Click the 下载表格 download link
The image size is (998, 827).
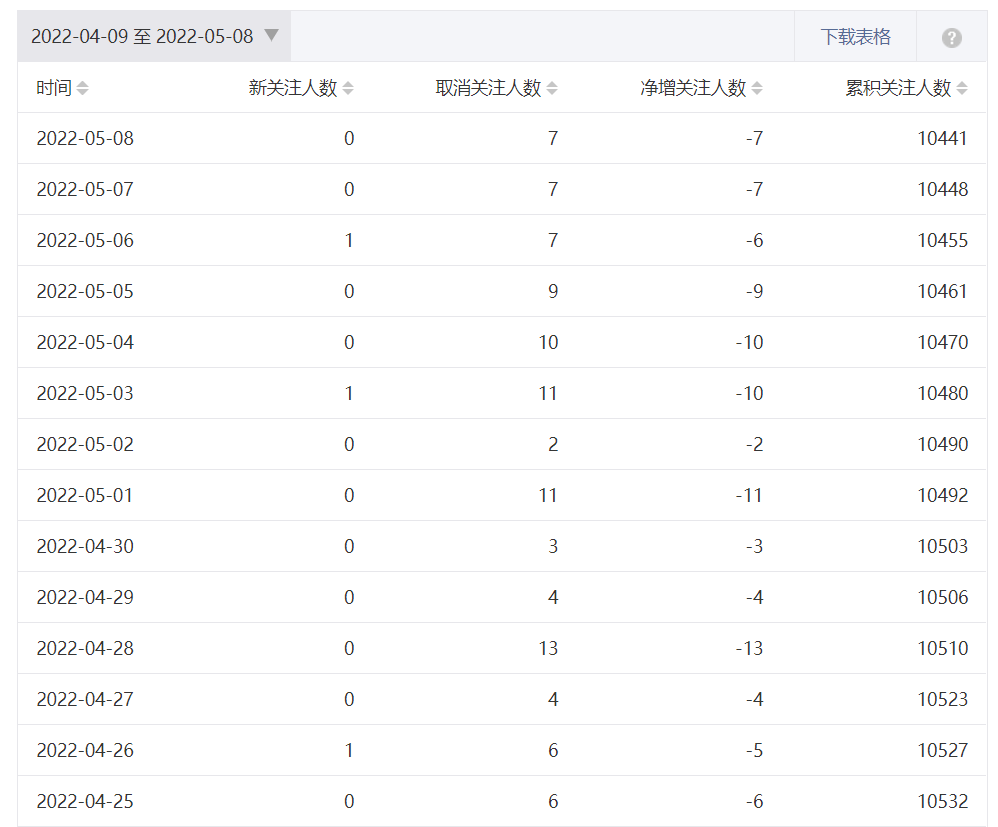click(x=855, y=37)
